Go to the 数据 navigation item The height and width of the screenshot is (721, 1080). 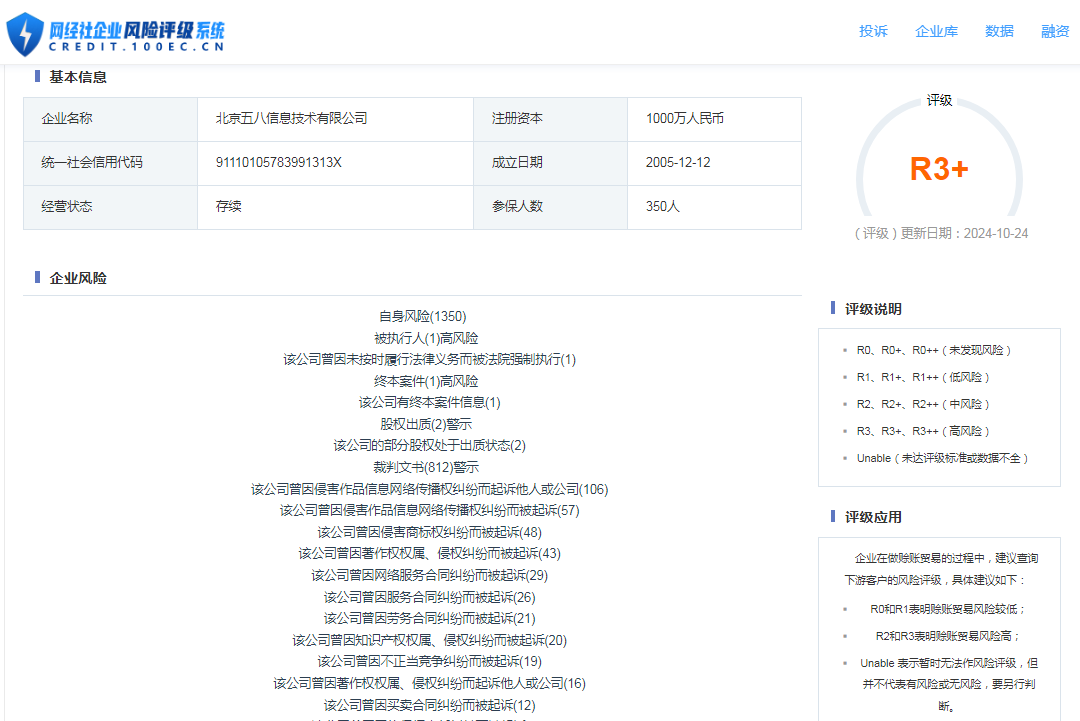[x=999, y=31]
